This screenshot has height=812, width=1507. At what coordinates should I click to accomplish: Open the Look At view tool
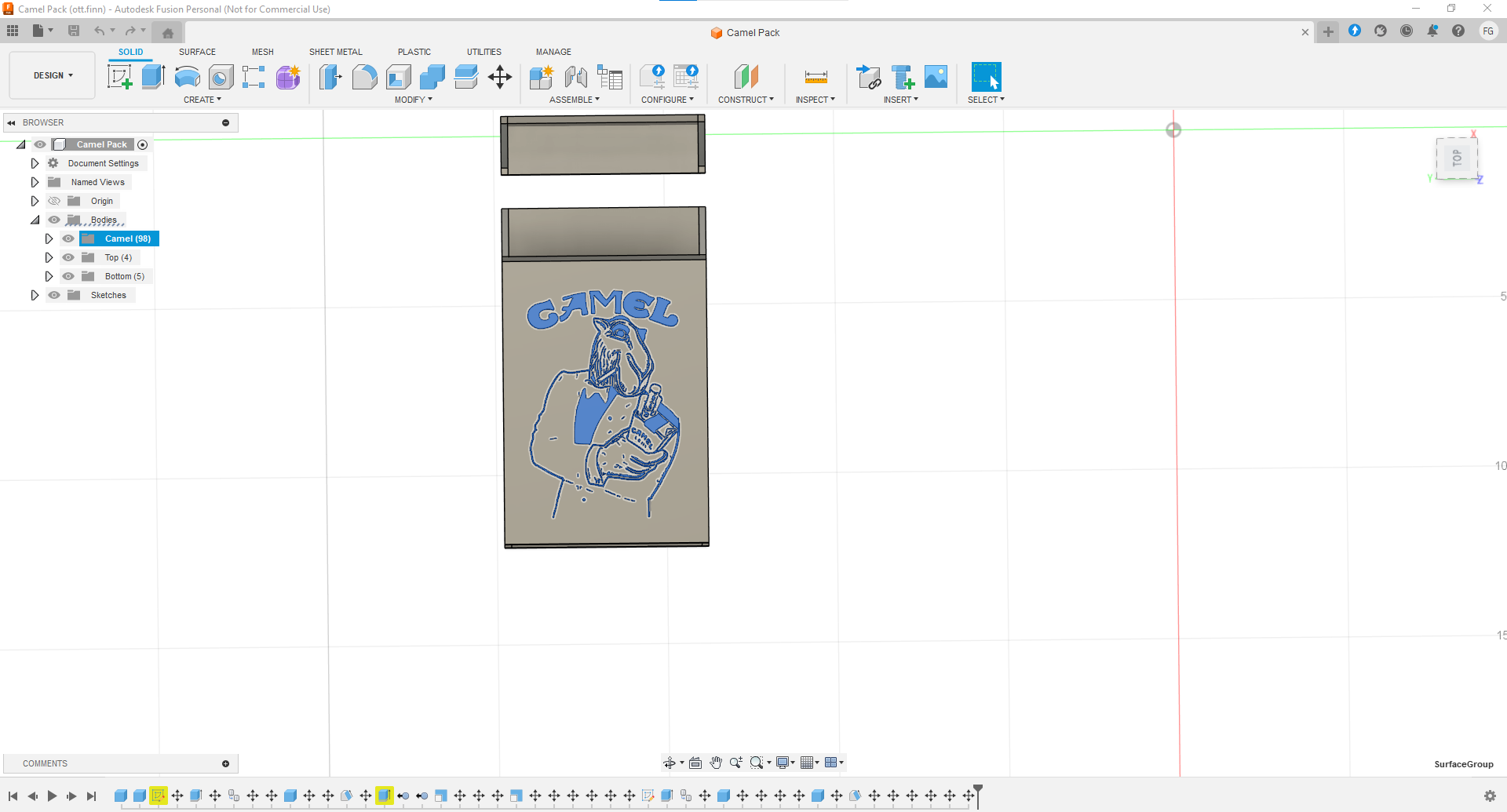tap(695, 763)
